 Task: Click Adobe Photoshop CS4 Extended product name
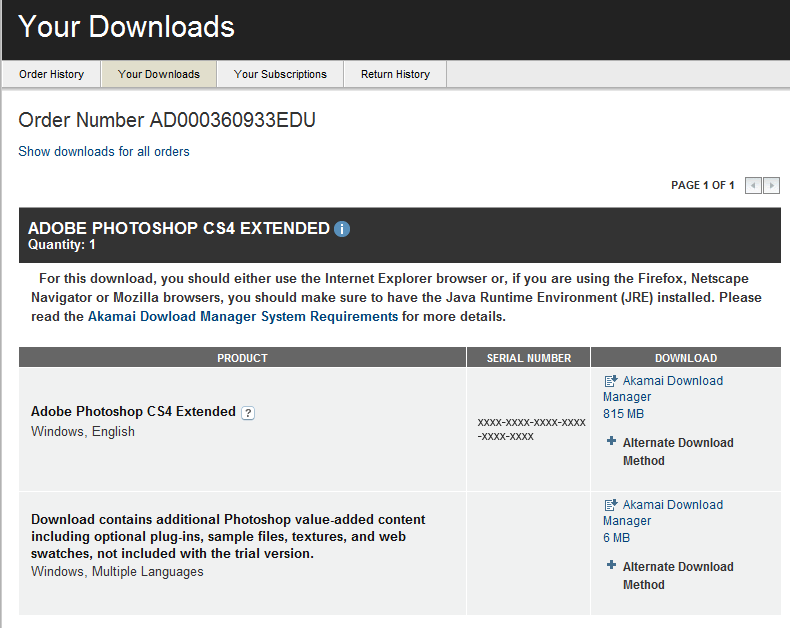(x=134, y=411)
